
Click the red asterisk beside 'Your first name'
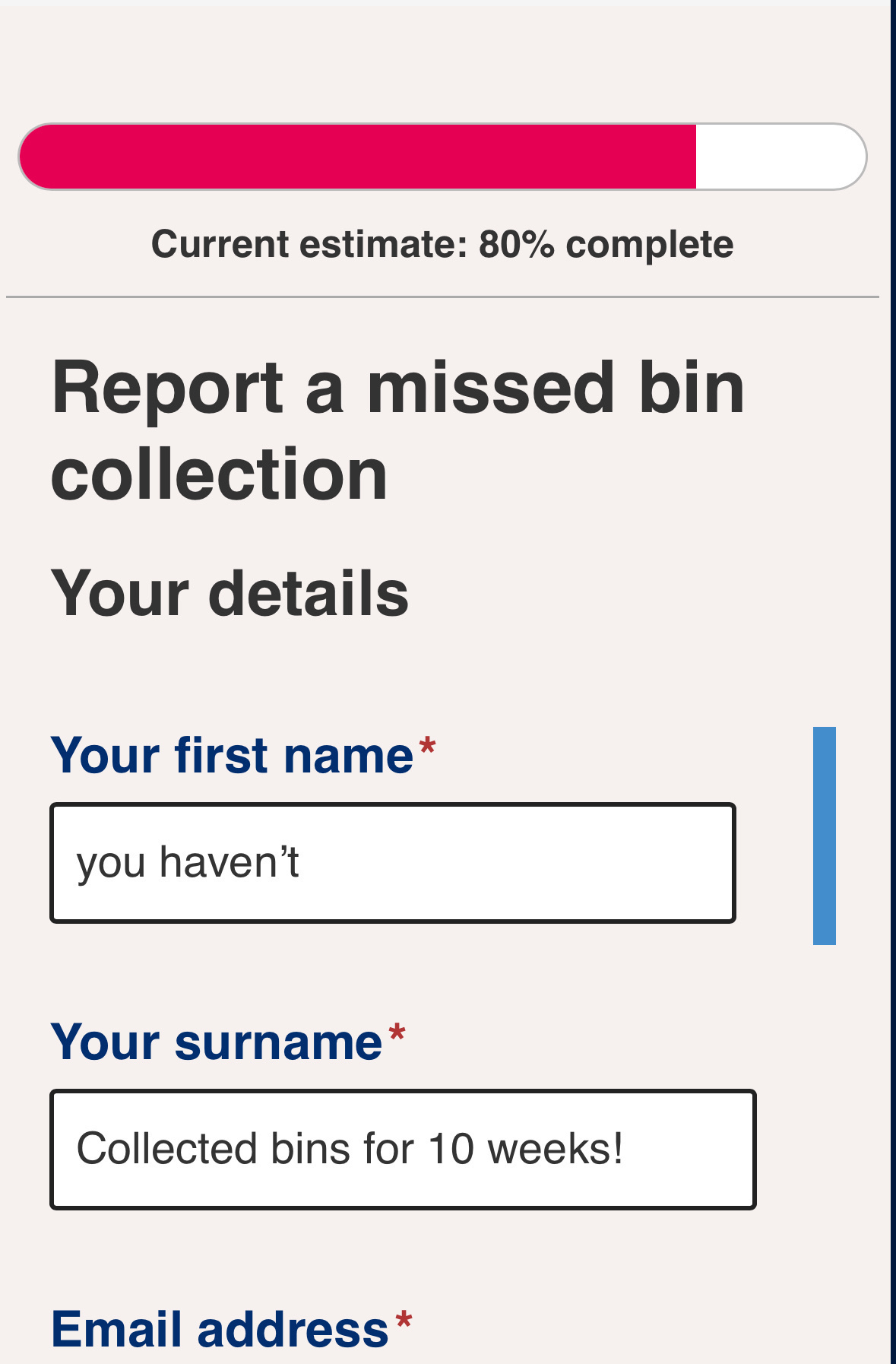coord(427,747)
